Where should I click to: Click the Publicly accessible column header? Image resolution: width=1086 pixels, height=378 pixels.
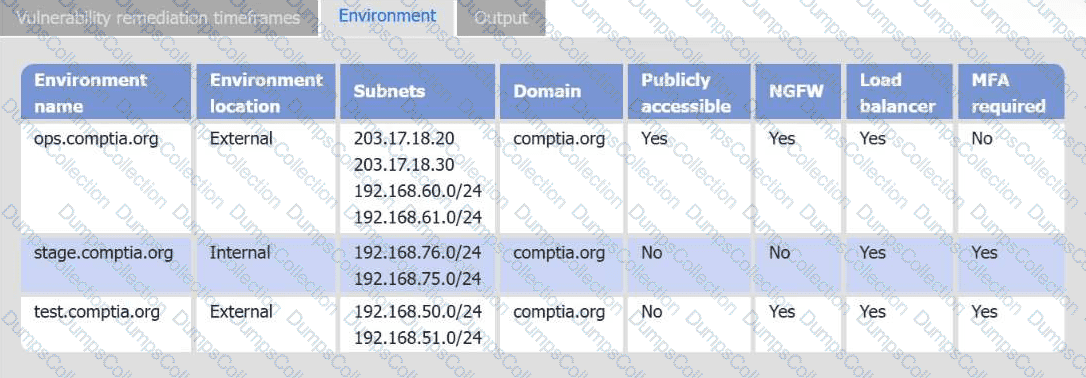[x=689, y=92]
